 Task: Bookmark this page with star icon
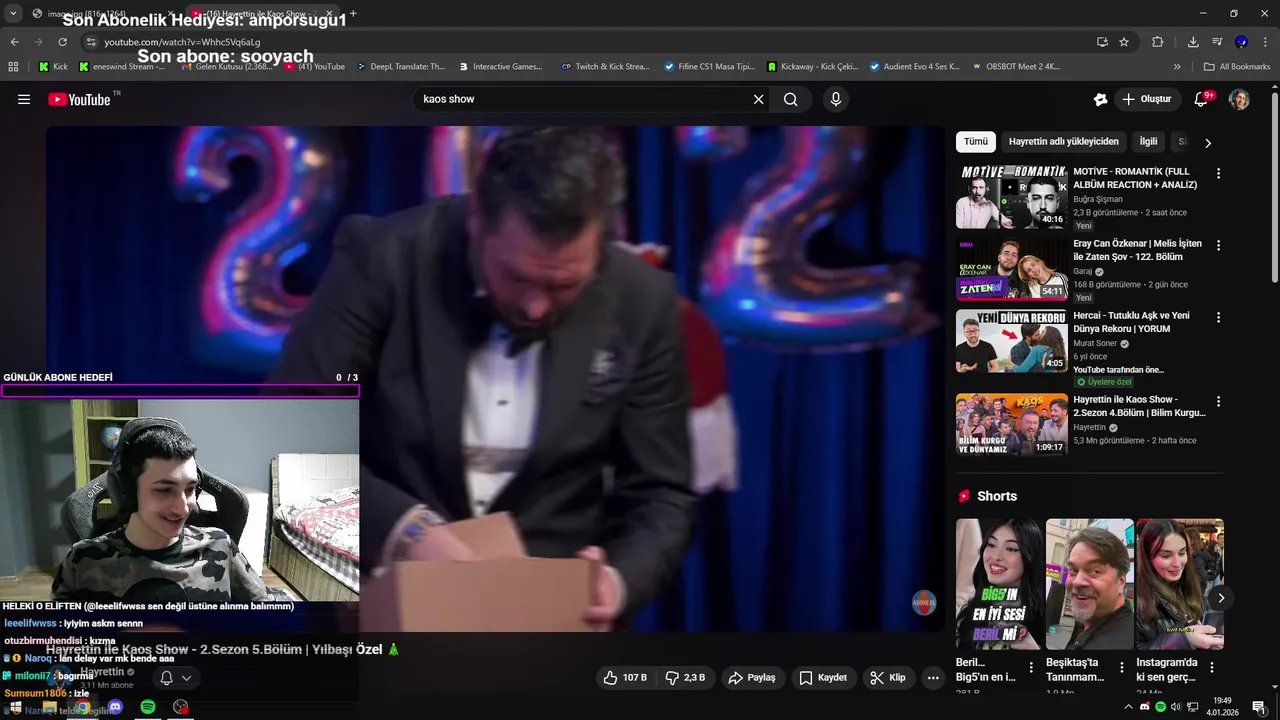pyautogui.click(x=1124, y=42)
